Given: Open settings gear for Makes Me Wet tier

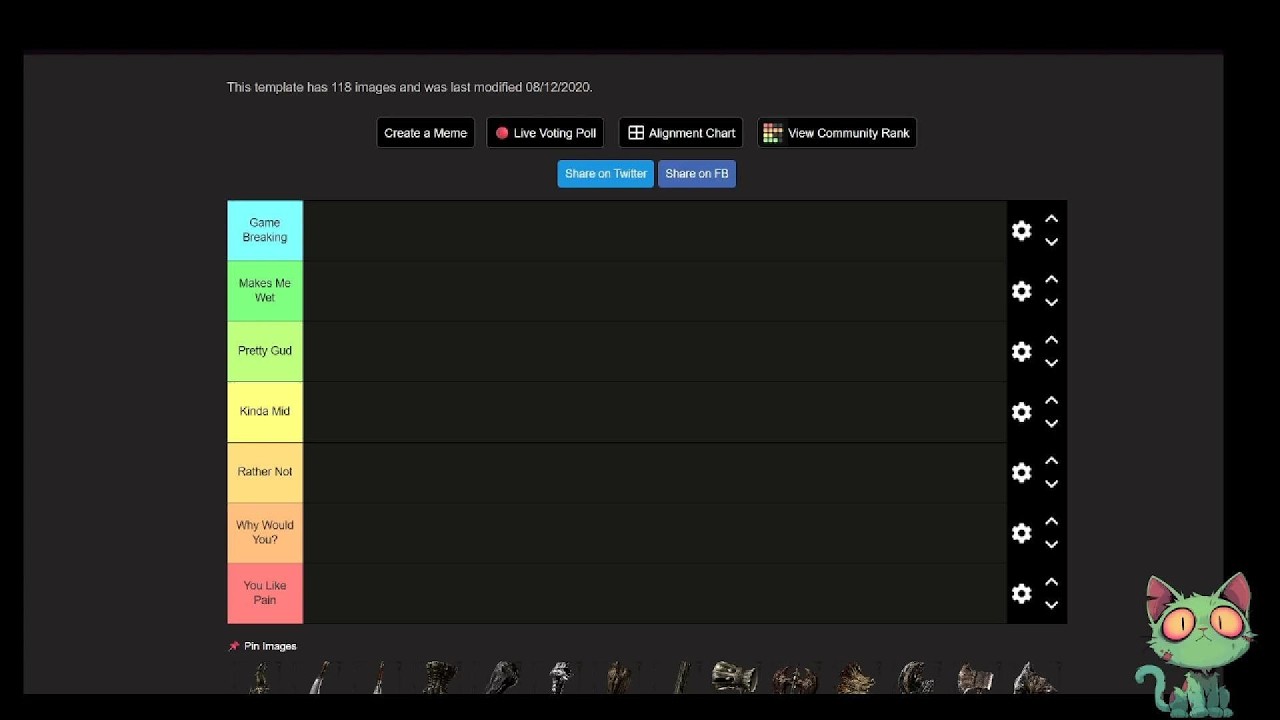Looking at the screenshot, I should coord(1021,291).
